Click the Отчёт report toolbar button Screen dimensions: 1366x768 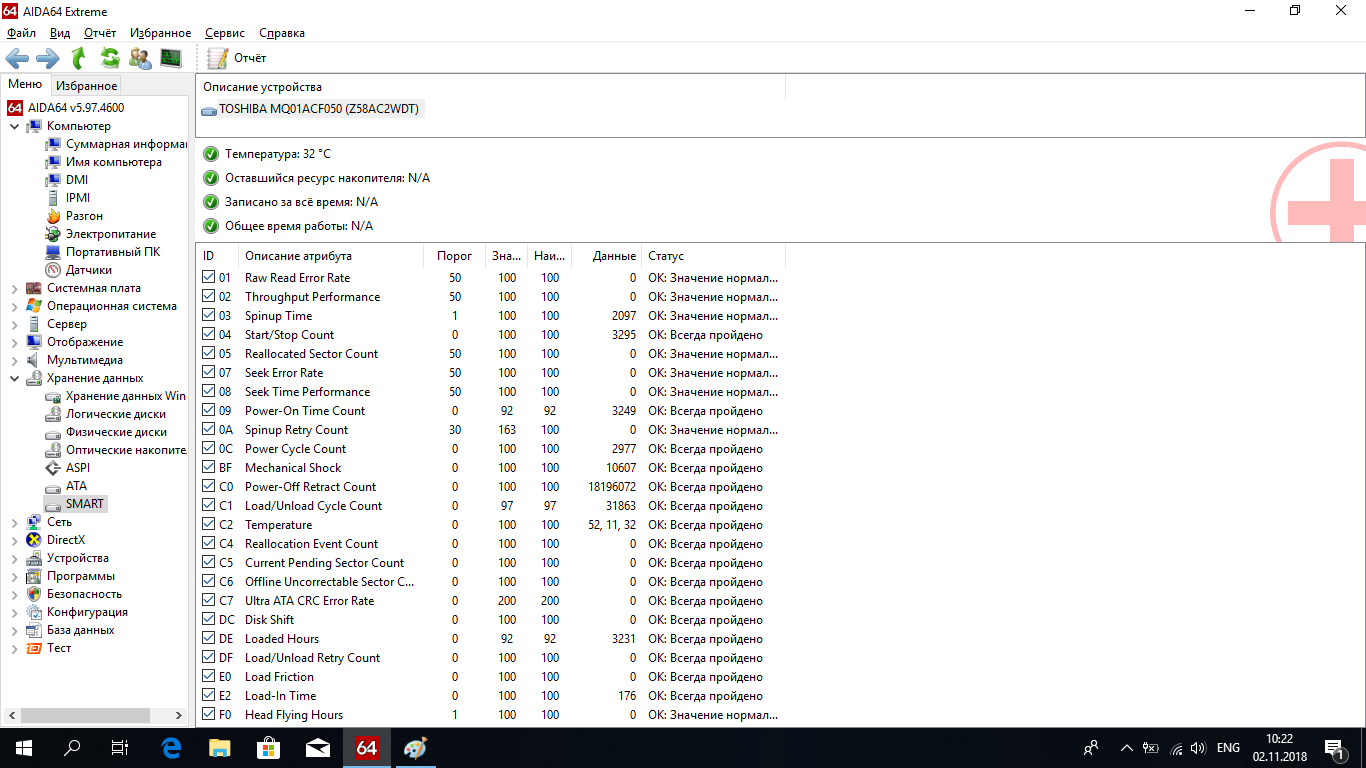click(237, 58)
